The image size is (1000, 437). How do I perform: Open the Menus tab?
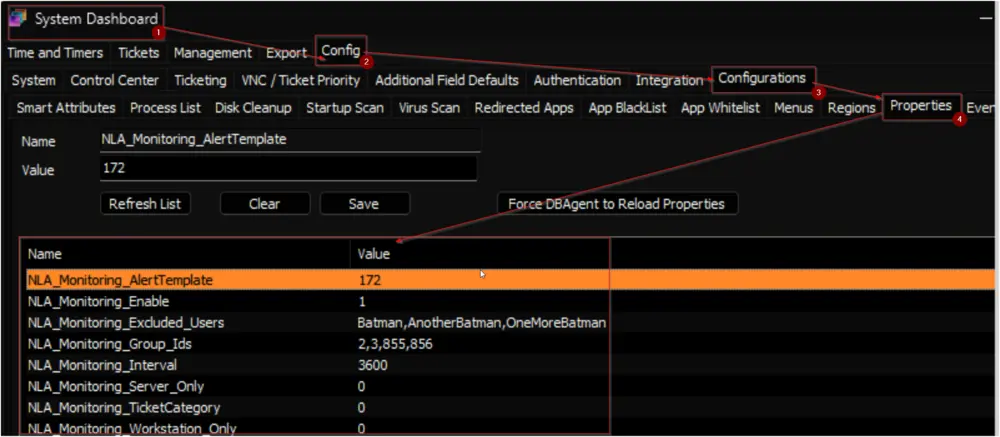793,108
